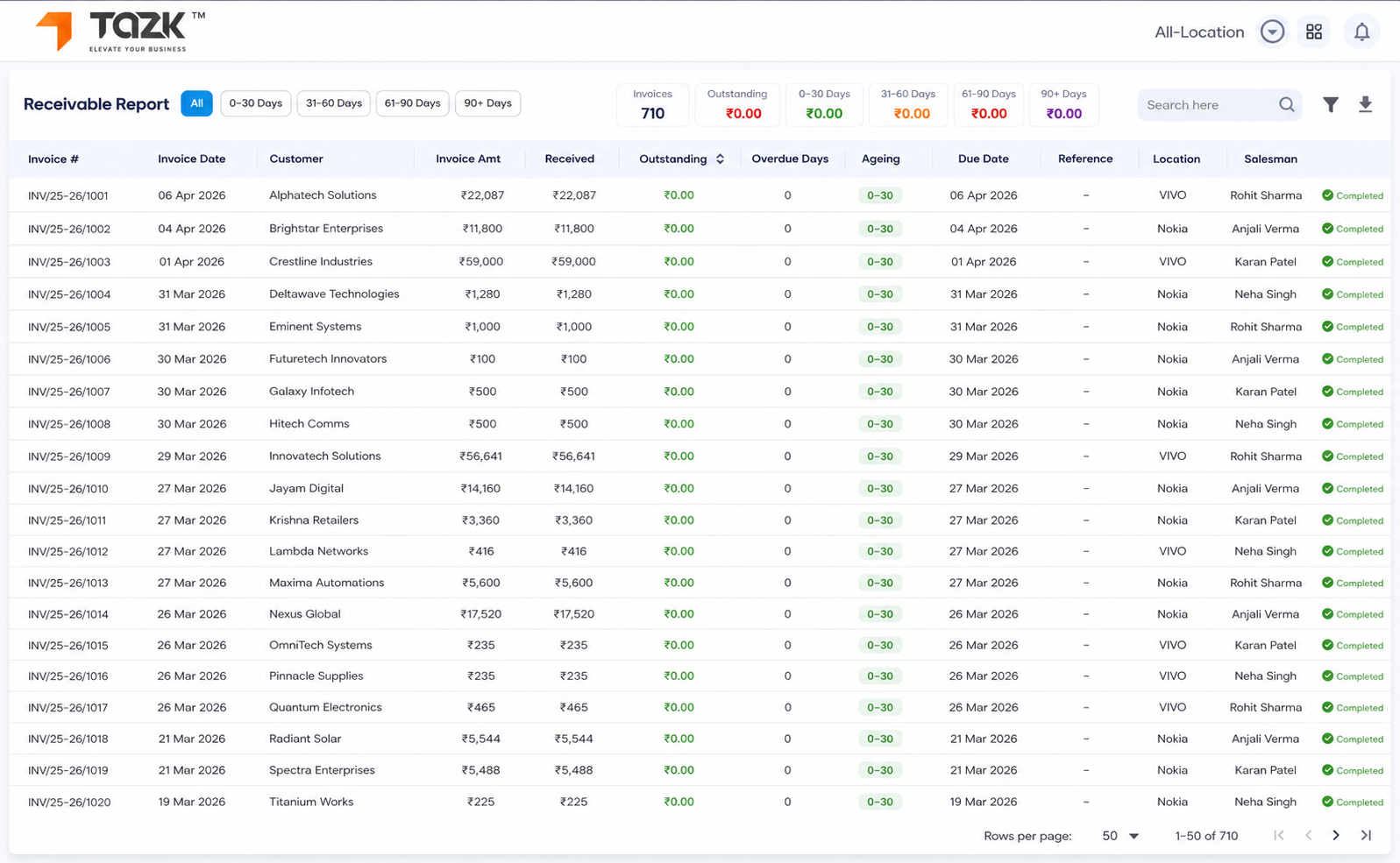Open the apps grid icon

point(1314,32)
